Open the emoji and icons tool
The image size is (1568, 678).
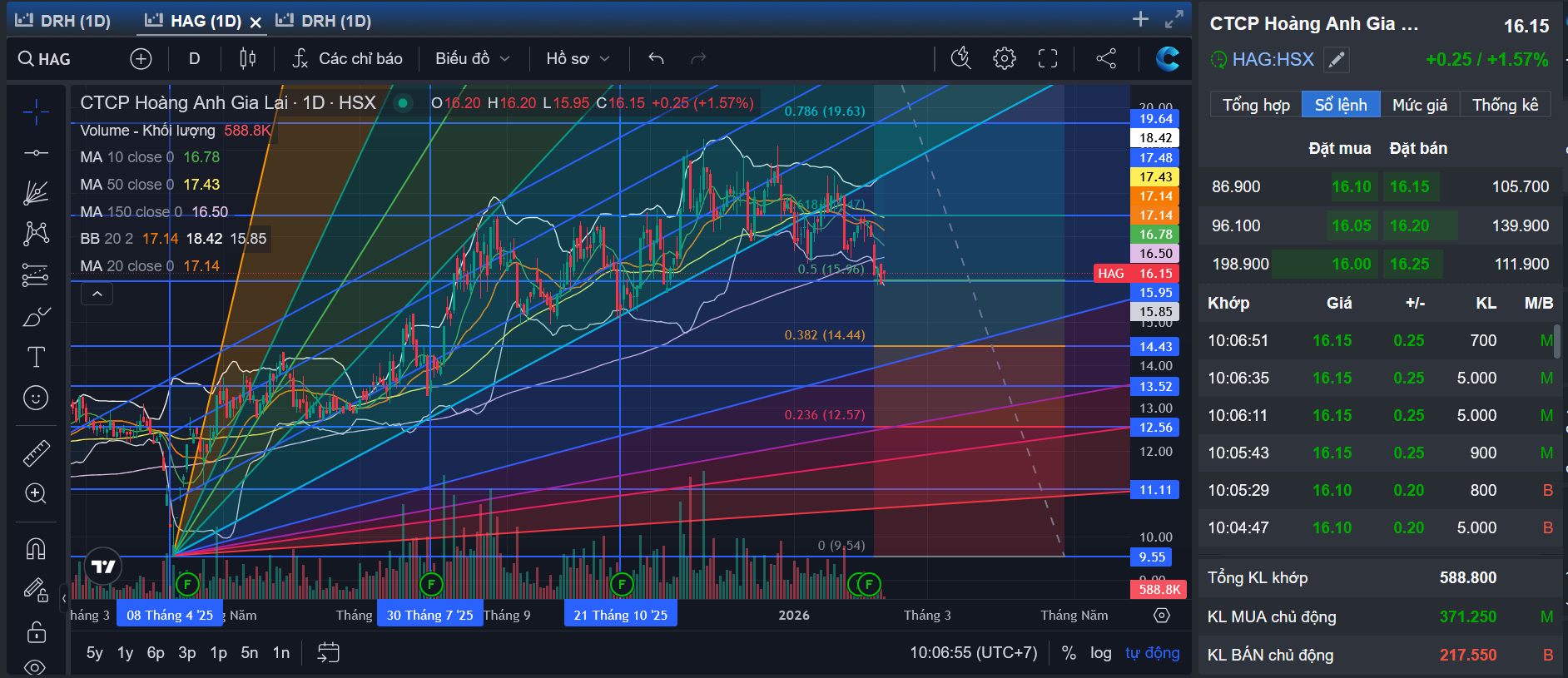tap(36, 398)
